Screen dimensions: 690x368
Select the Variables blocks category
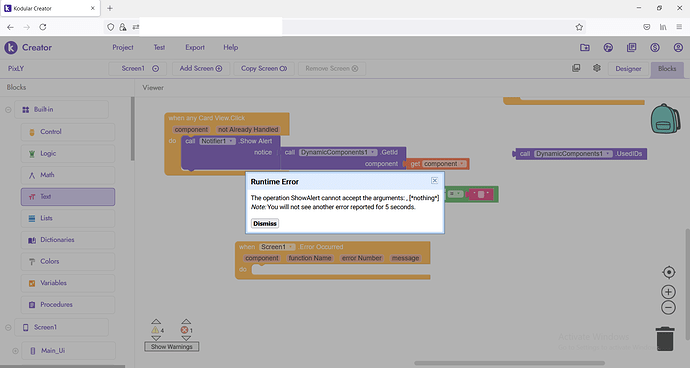[x=68, y=283]
